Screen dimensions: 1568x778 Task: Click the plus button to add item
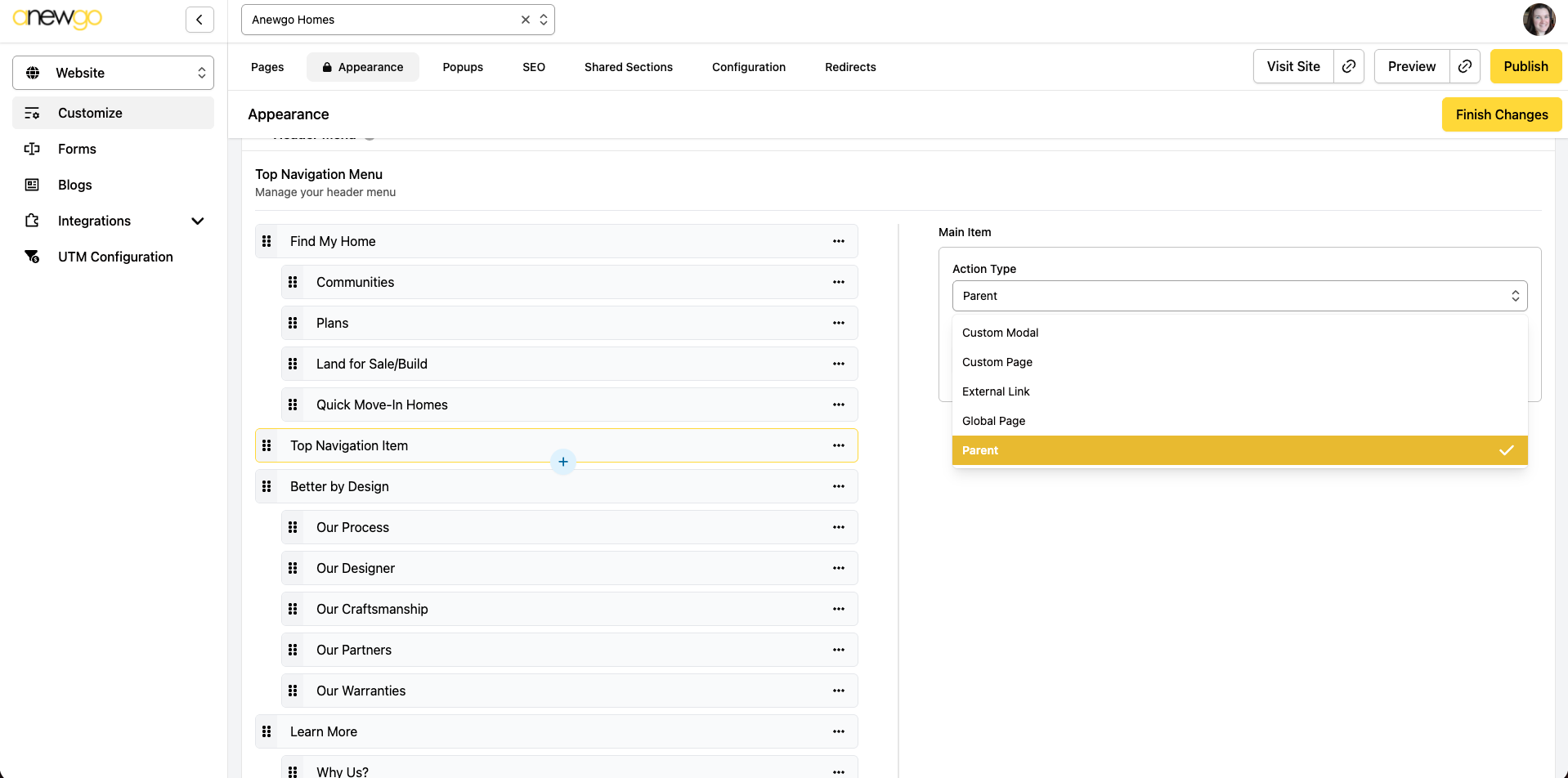point(563,462)
